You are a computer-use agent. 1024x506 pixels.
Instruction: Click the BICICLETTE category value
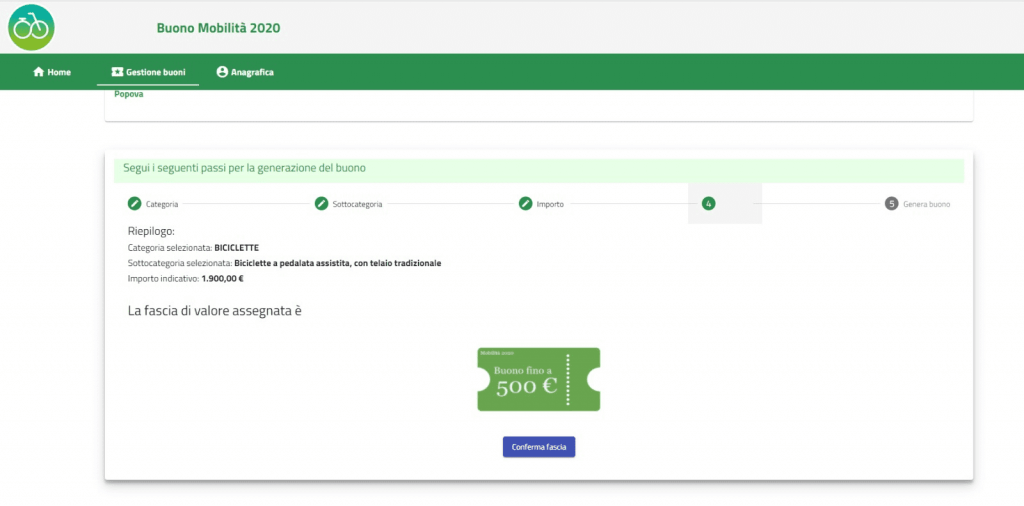click(236, 248)
